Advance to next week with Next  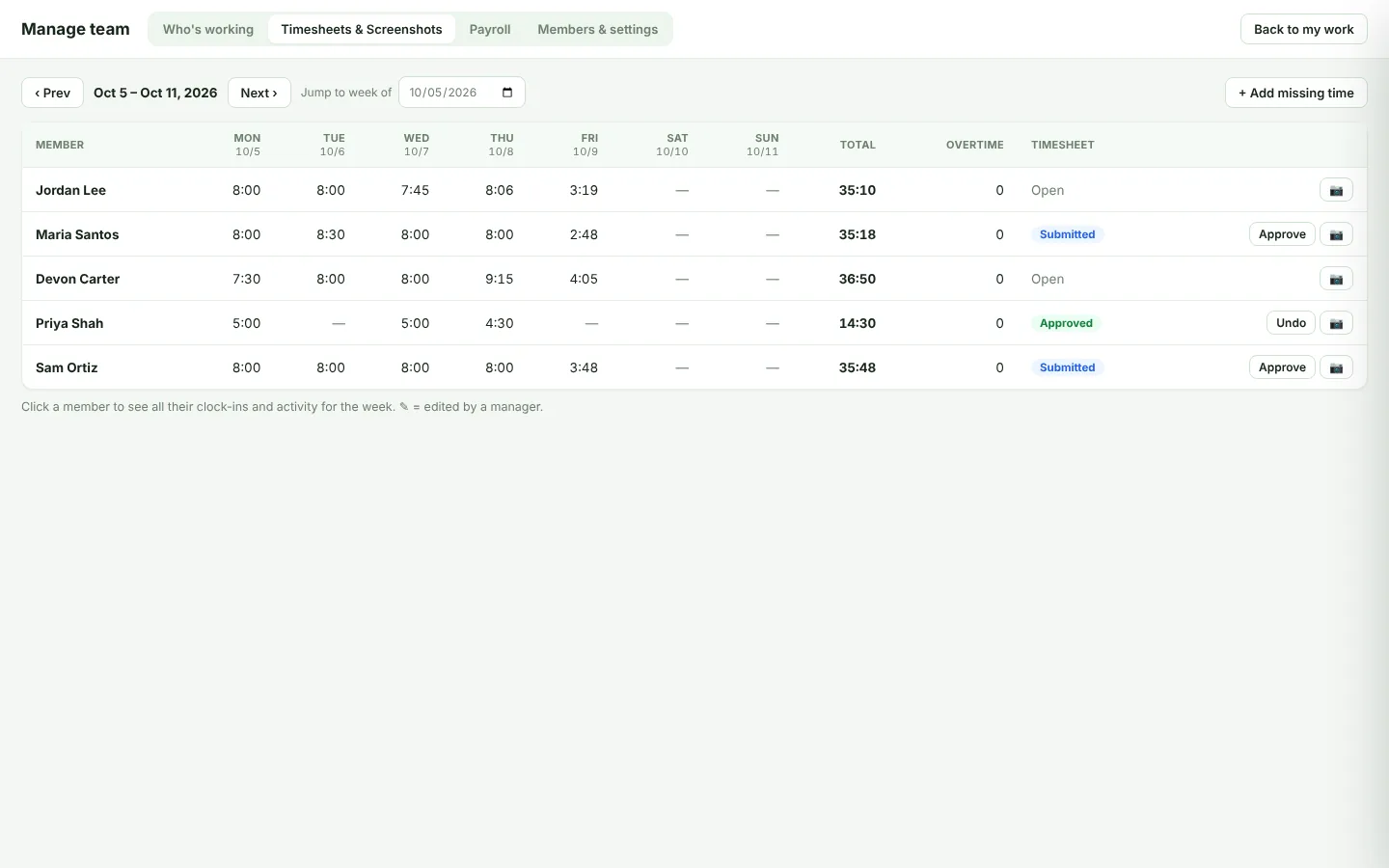tap(259, 93)
